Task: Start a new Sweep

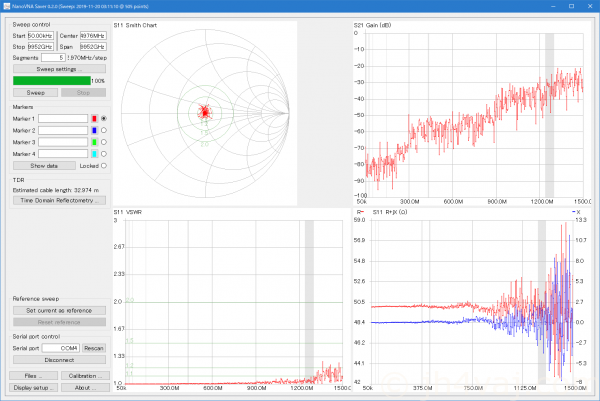Action: pos(36,93)
